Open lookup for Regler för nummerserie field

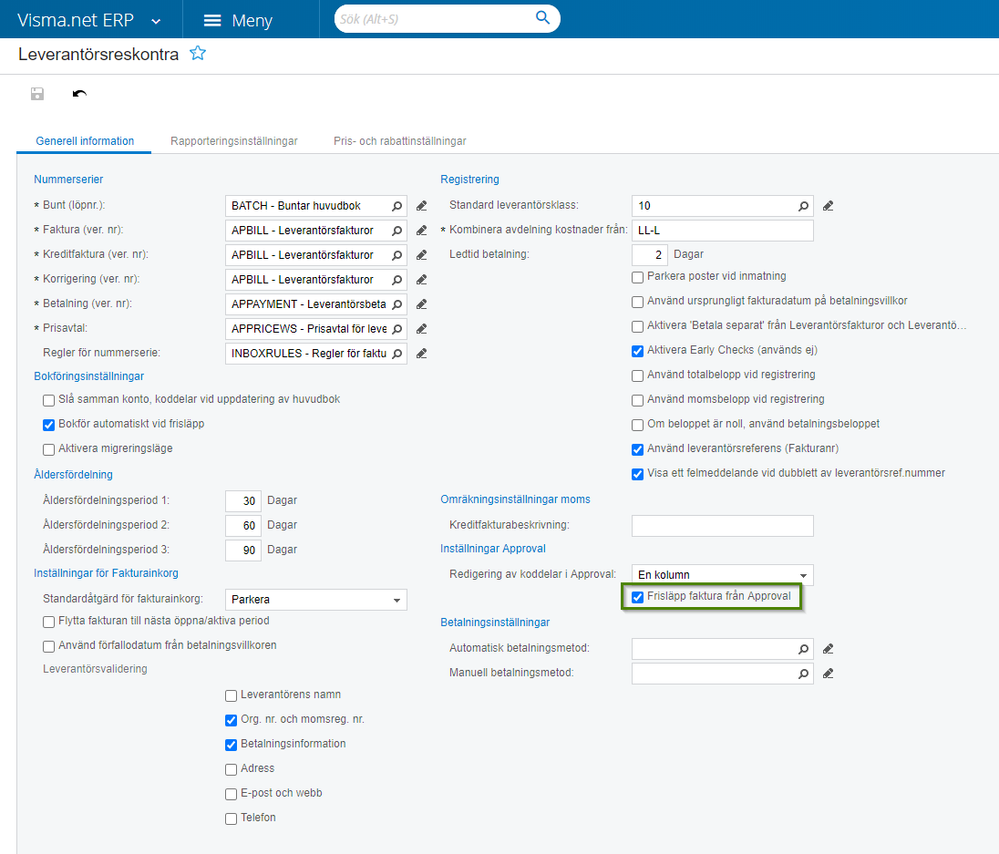pos(397,354)
